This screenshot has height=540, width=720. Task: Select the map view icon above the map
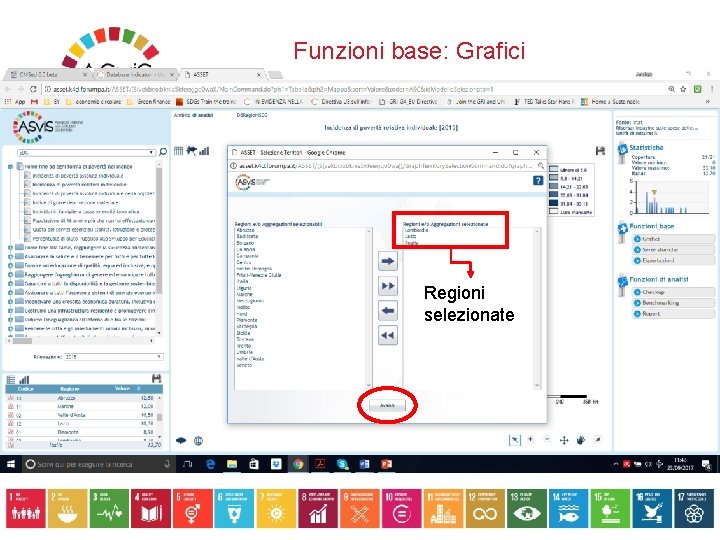(191, 150)
